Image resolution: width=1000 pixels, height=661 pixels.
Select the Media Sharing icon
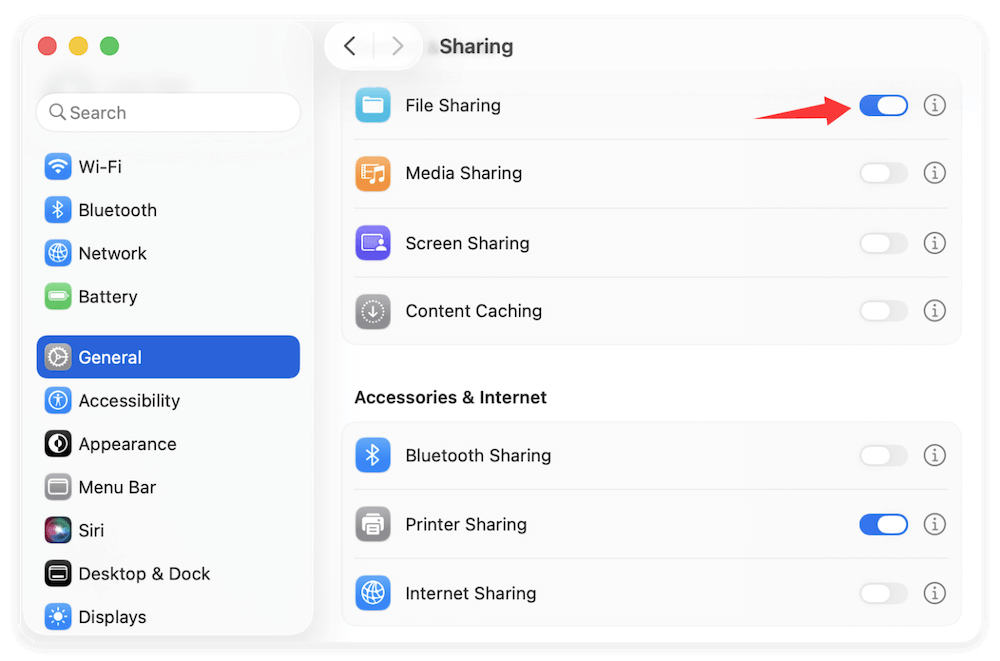tap(372, 173)
